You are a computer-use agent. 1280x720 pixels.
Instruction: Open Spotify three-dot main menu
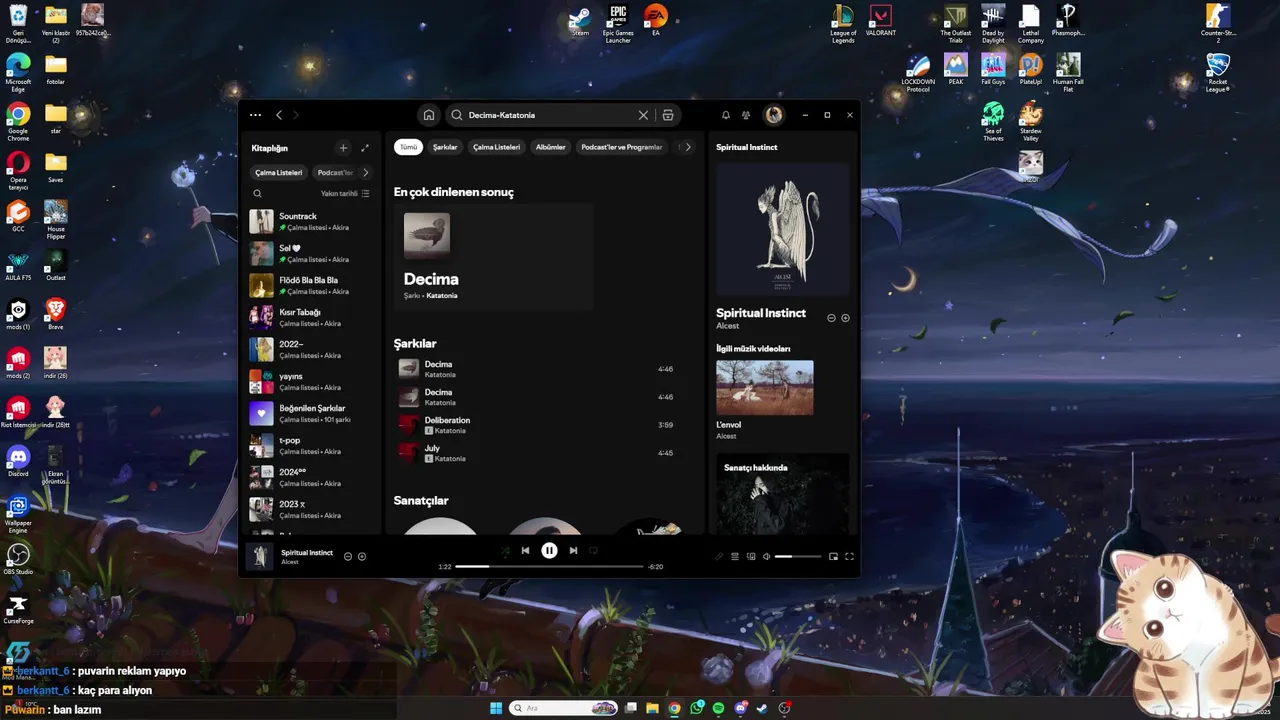tap(256, 115)
